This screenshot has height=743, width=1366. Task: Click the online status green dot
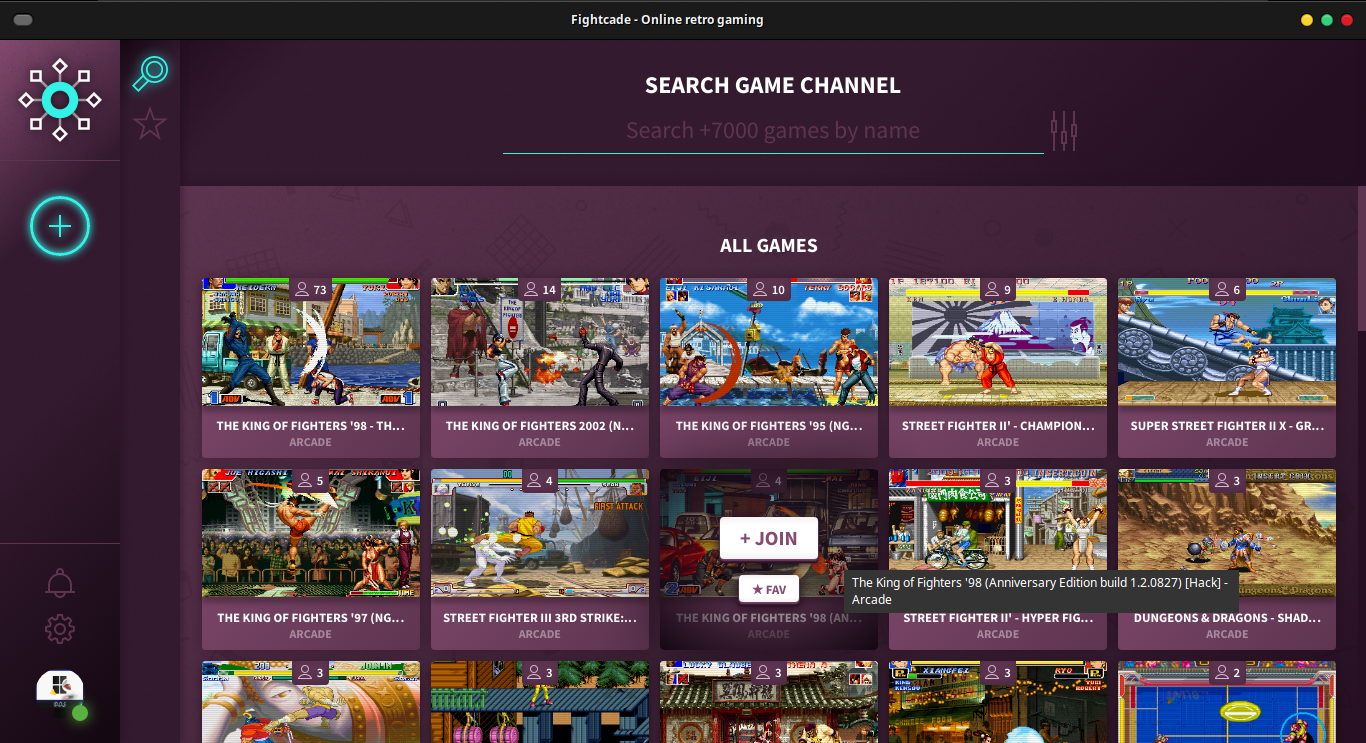click(80, 713)
